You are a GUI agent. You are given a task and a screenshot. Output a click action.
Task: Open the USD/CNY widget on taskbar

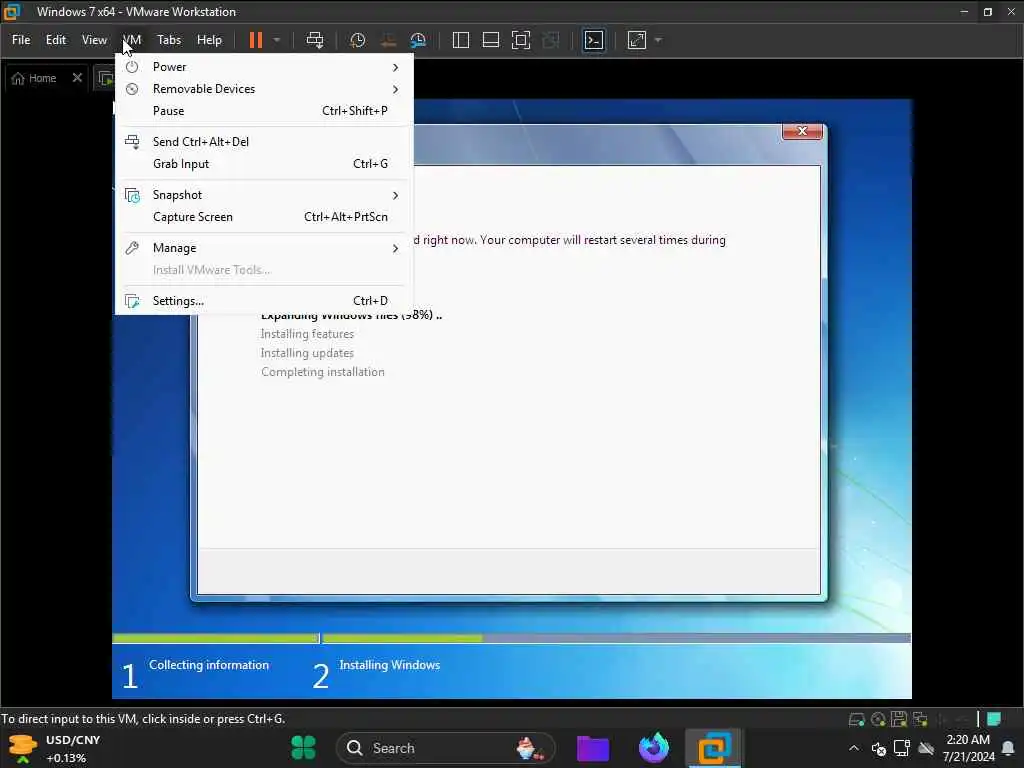[55, 748]
